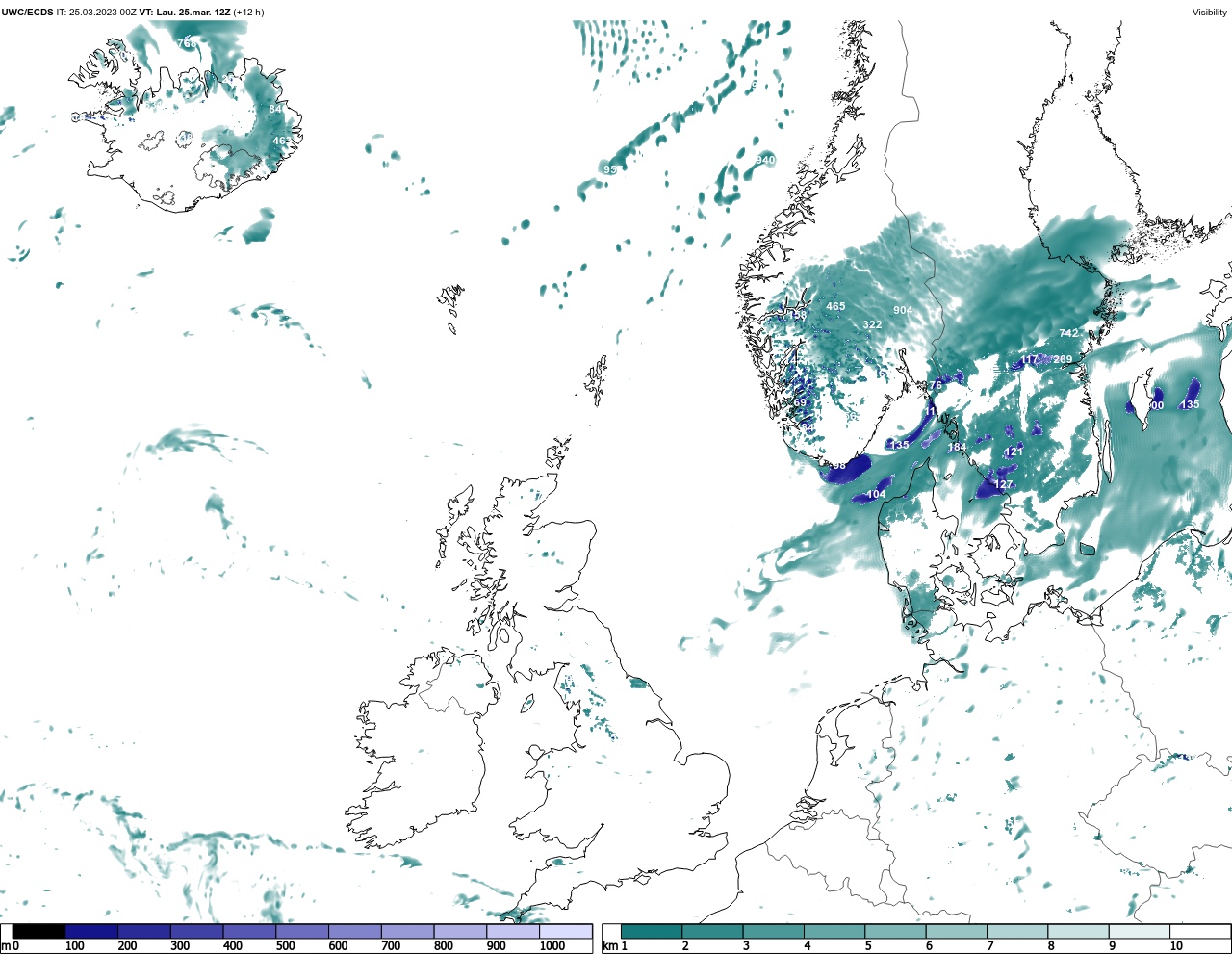Pick the 3–4 km legend swatch
Screen dimensions: 1232x954
tap(773, 932)
